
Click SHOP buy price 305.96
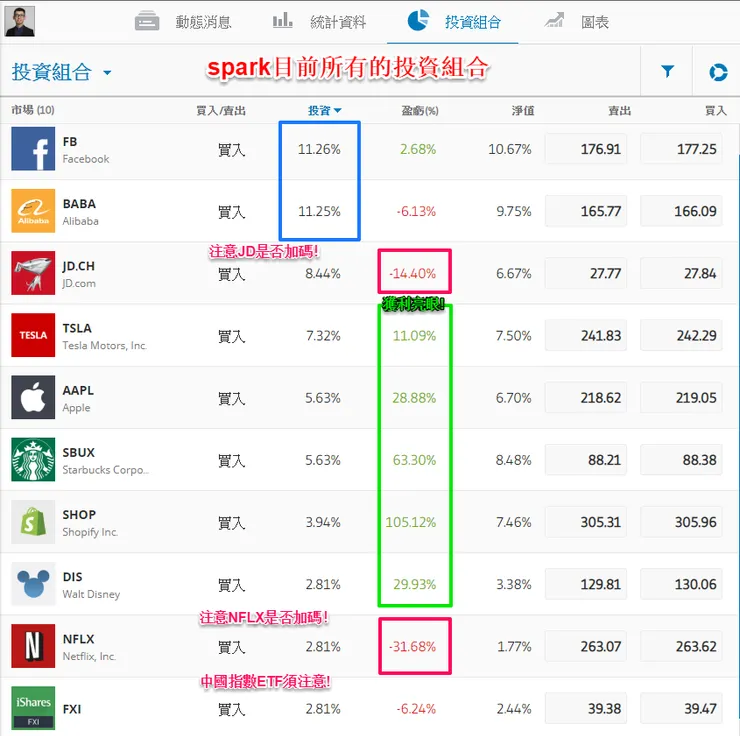[x=681, y=522]
